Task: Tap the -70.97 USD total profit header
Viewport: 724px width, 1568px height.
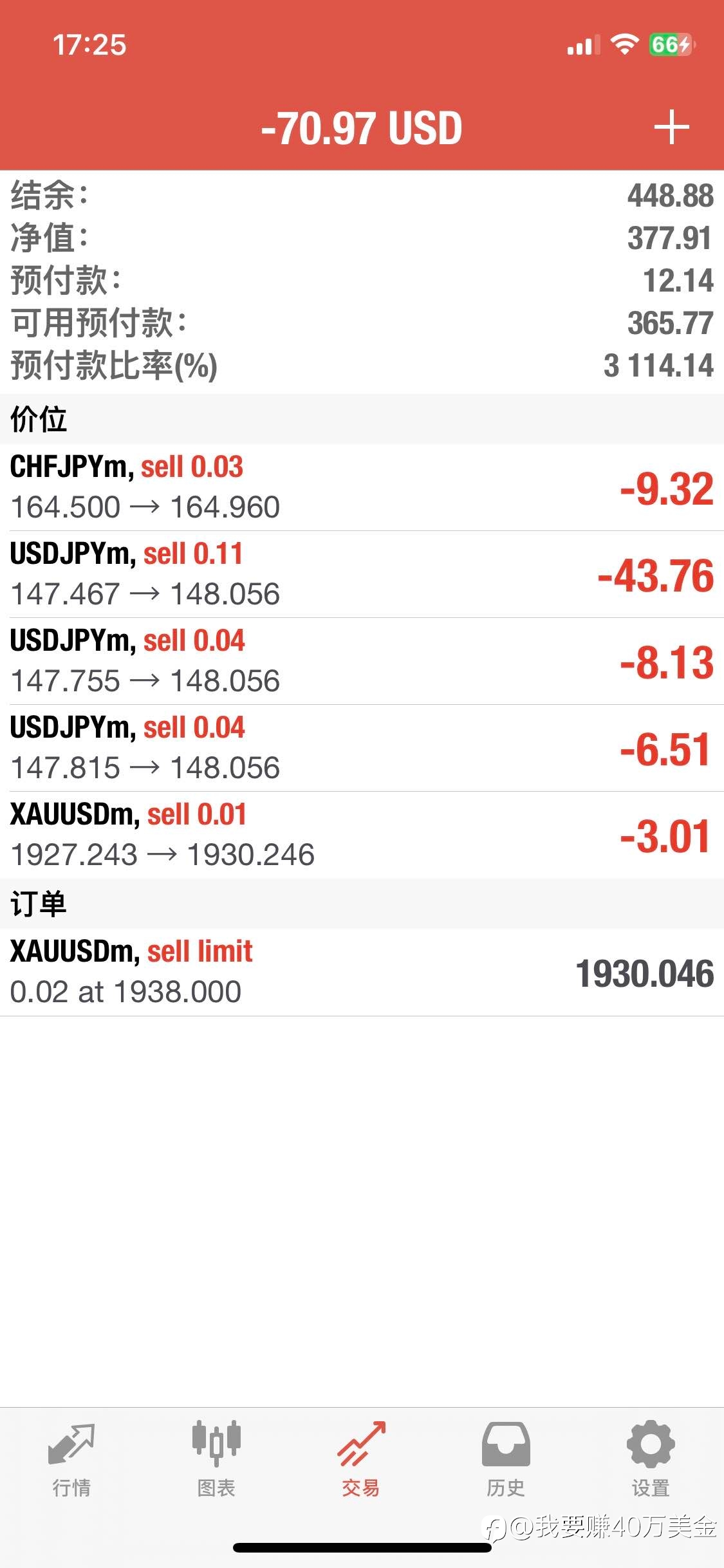Action: click(362, 127)
